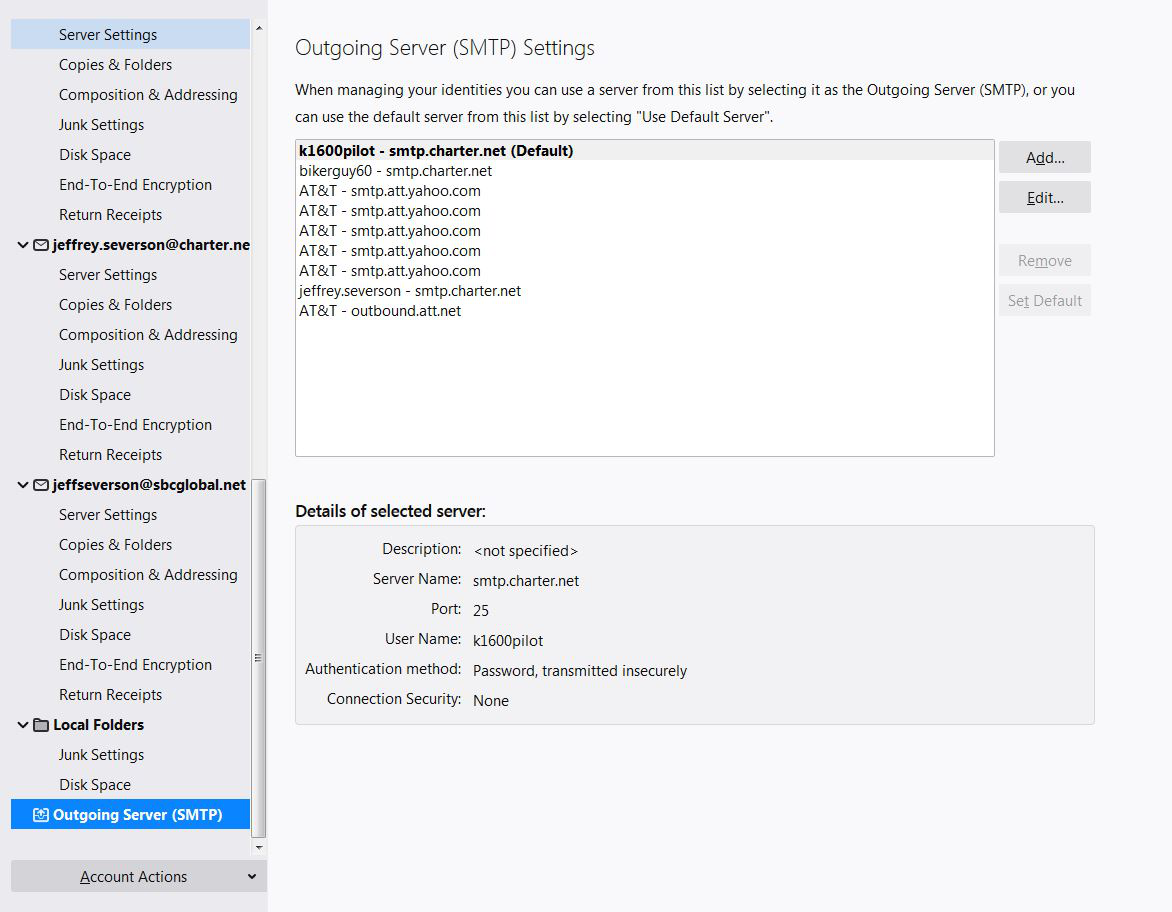This screenshot has width=1172, height=912.
Task: Select the k1600pilot - smtp.charter.net (Default) server
Action: coord(644,151)
